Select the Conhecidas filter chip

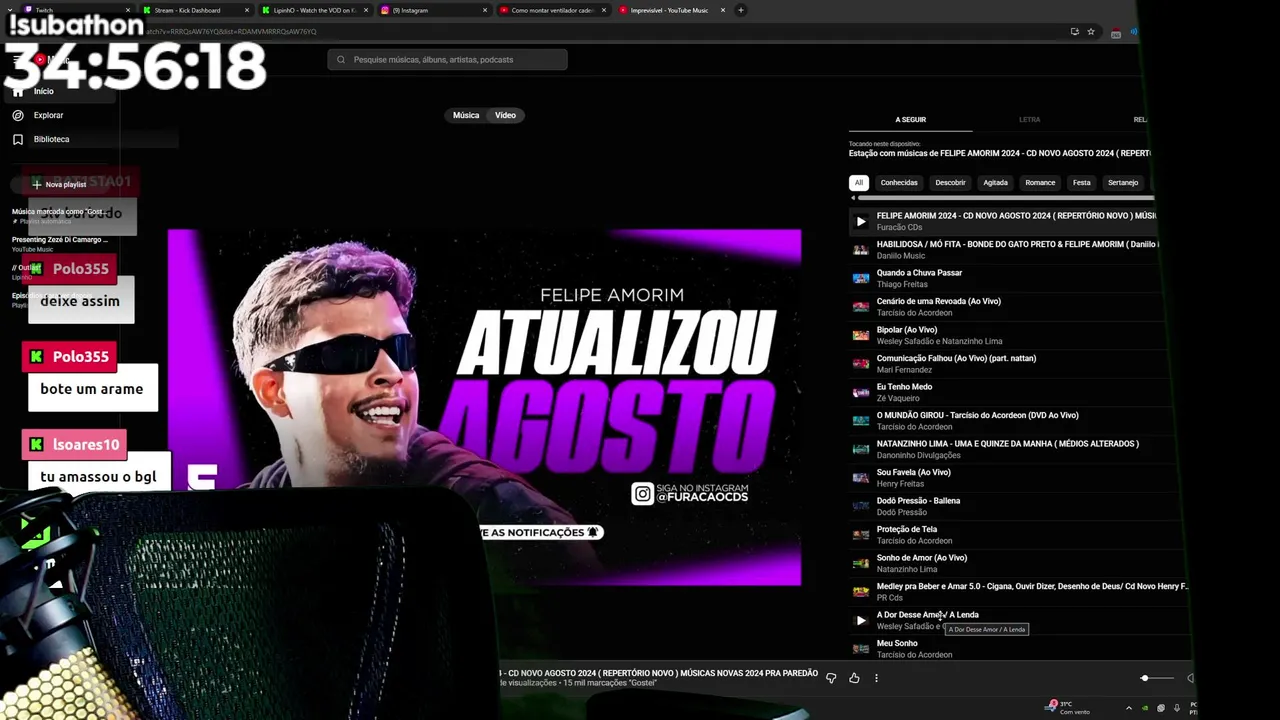click(x=899, y=183)
